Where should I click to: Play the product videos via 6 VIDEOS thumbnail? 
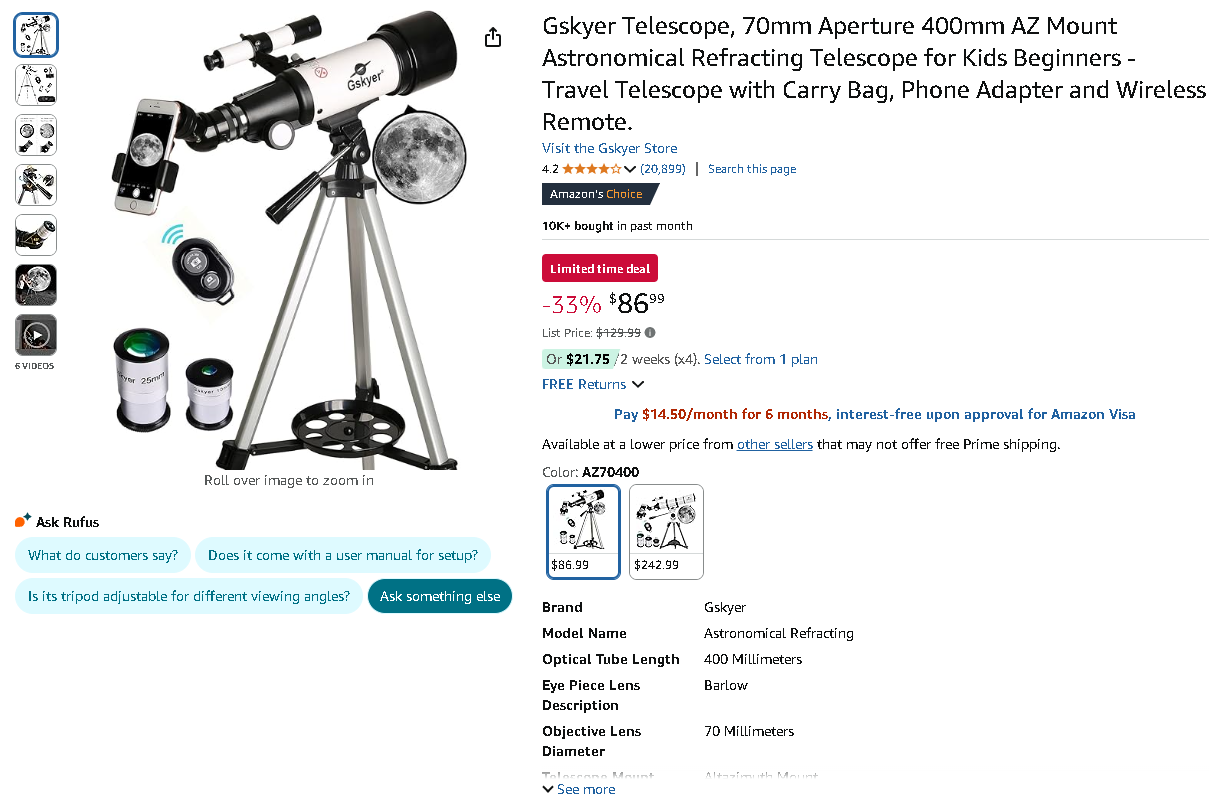(x=35, y=335)
